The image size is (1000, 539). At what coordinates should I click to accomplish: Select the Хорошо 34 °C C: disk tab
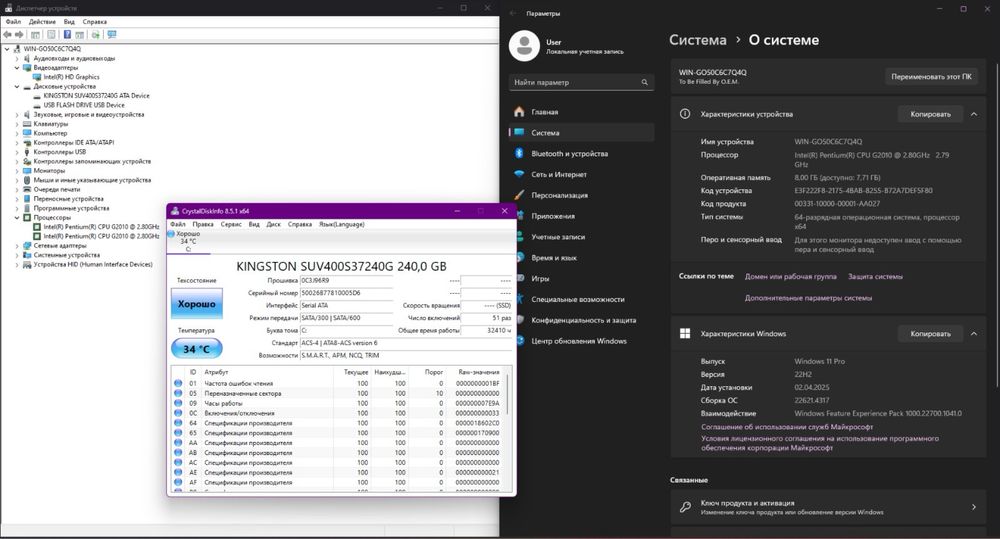coord(188,242)
